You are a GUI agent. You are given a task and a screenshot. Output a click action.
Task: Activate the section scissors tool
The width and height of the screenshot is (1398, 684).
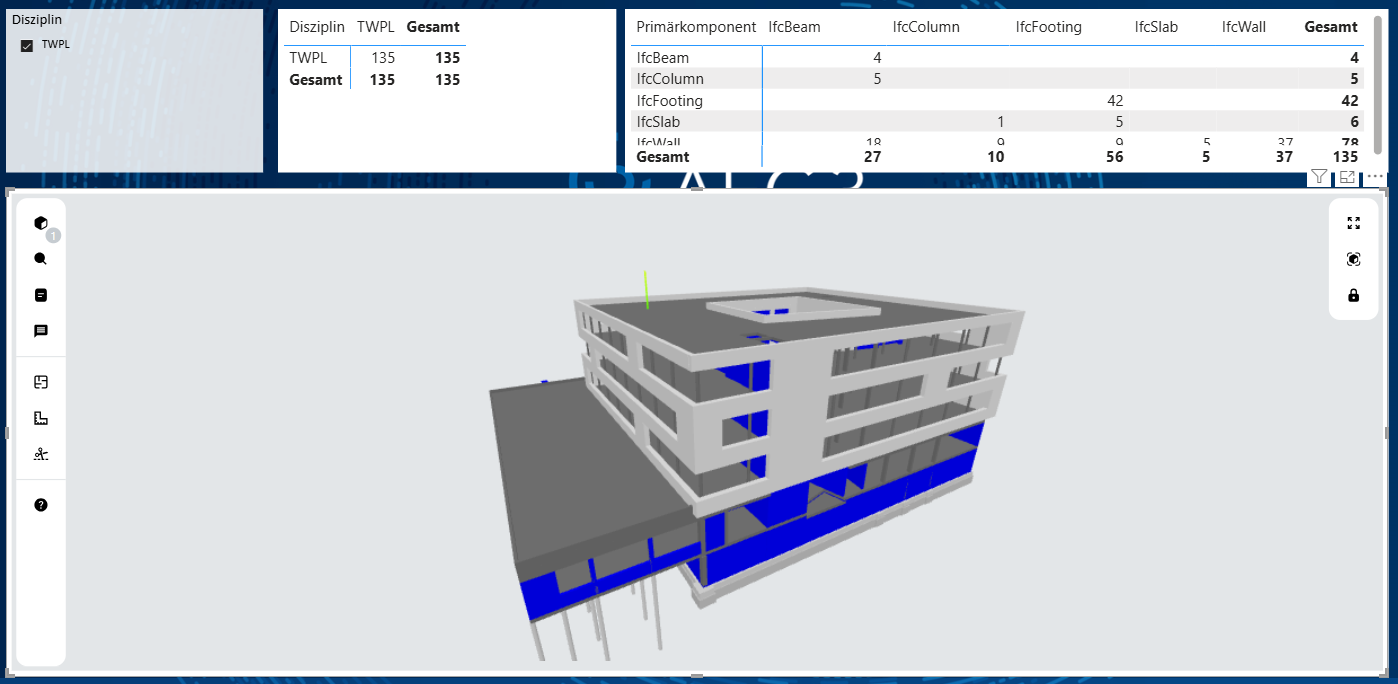(41, 454)
